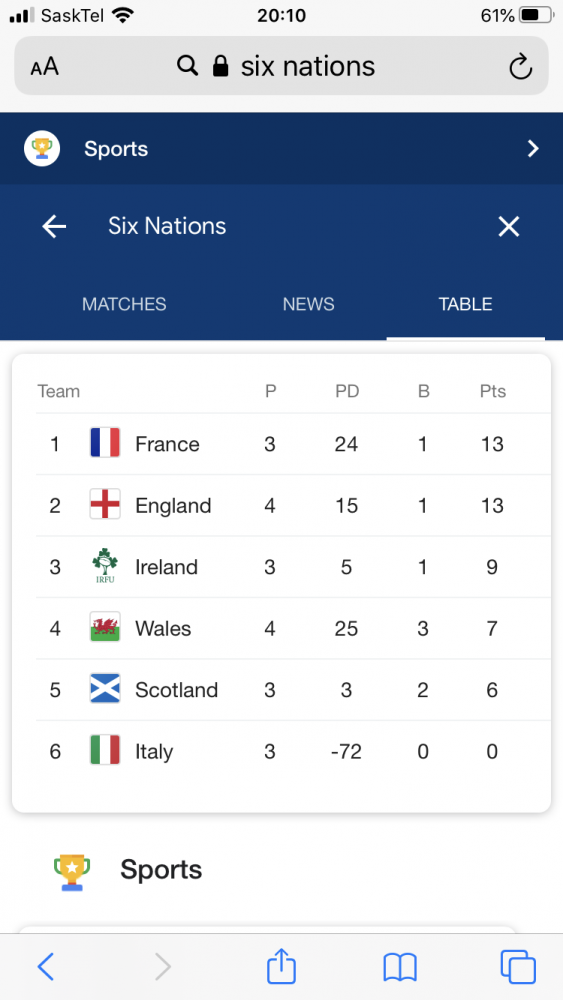Viewport: 563px width, 1000px height.
Task: Switch to the NEWS tab
Action: click(309, 304)
